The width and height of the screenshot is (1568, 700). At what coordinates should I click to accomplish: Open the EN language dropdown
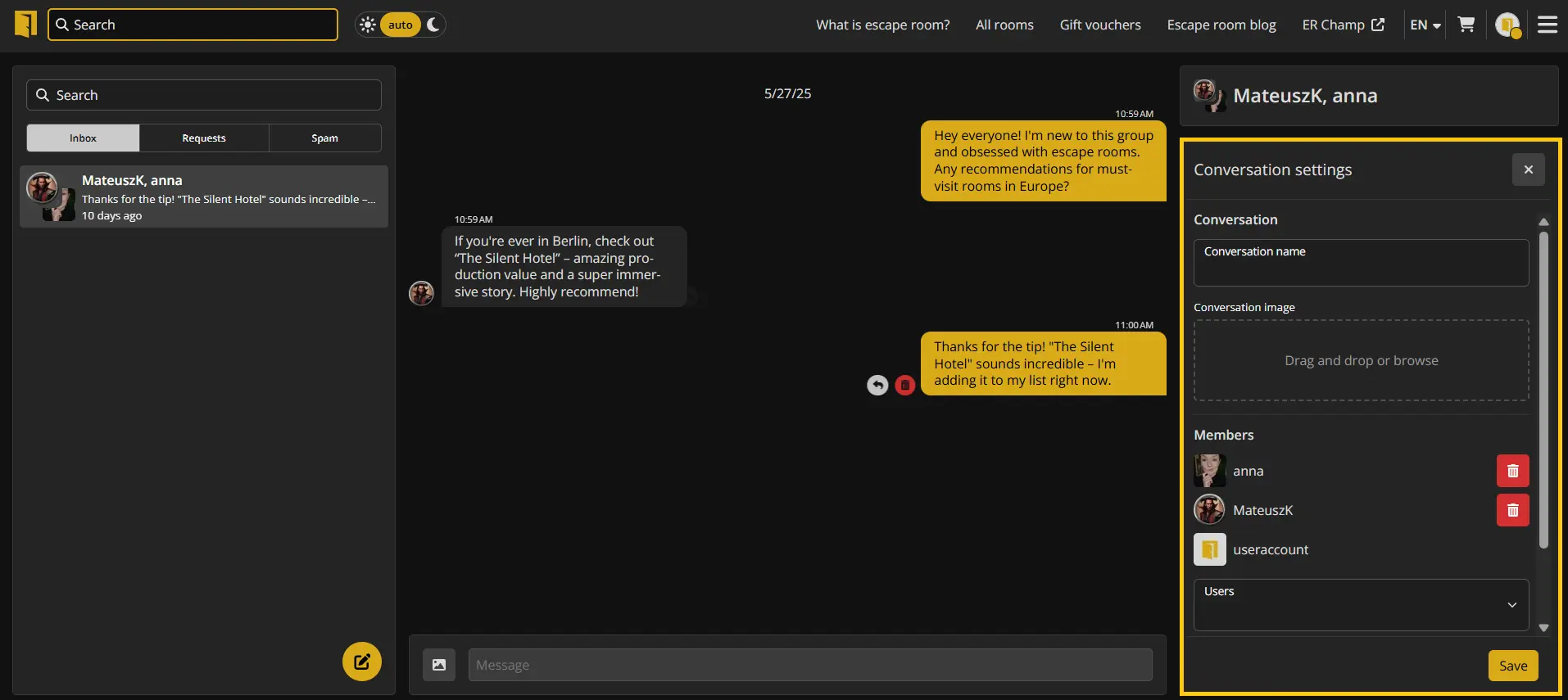point(1425,25)
